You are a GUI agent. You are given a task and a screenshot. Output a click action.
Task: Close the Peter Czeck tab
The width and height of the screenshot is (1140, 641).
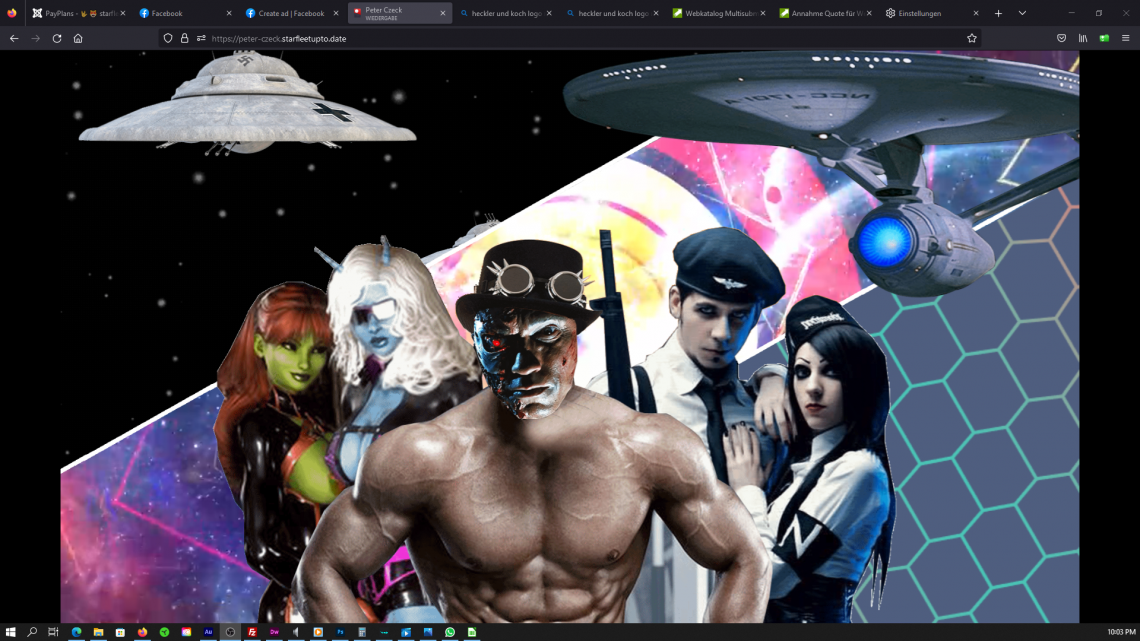[443, 13]
